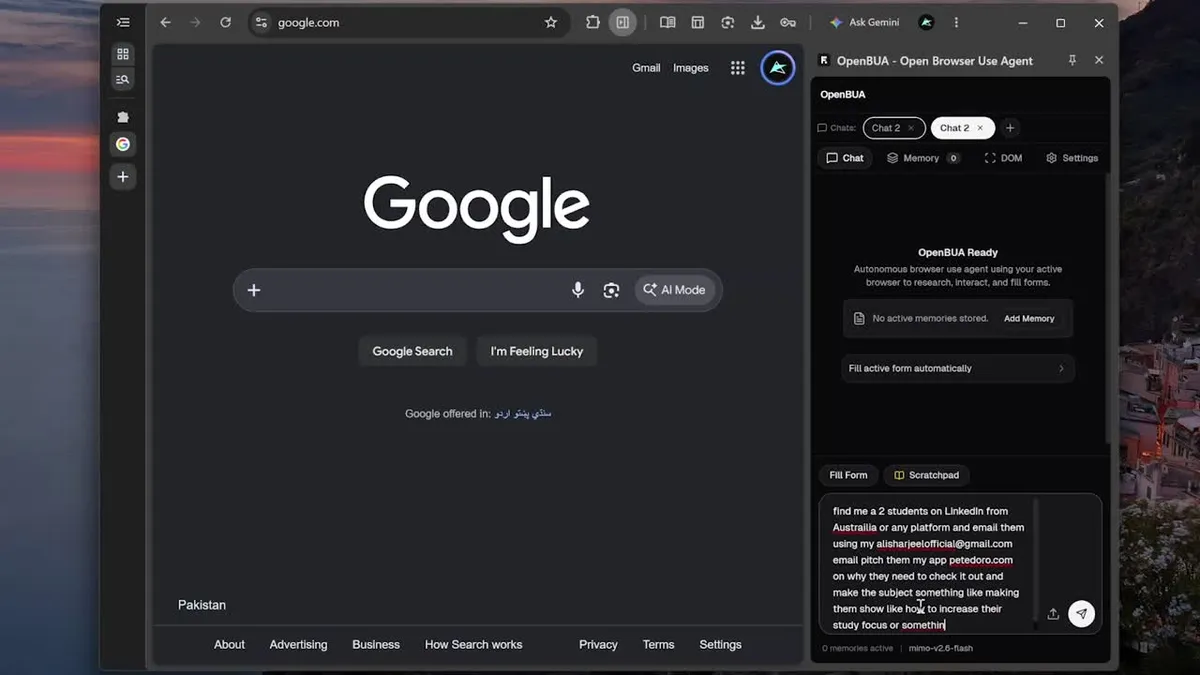The height and width of the screenshot is (675, 1200).
Task: Open the OpenBUA Settings tab
Action: tap(1072, 158)
